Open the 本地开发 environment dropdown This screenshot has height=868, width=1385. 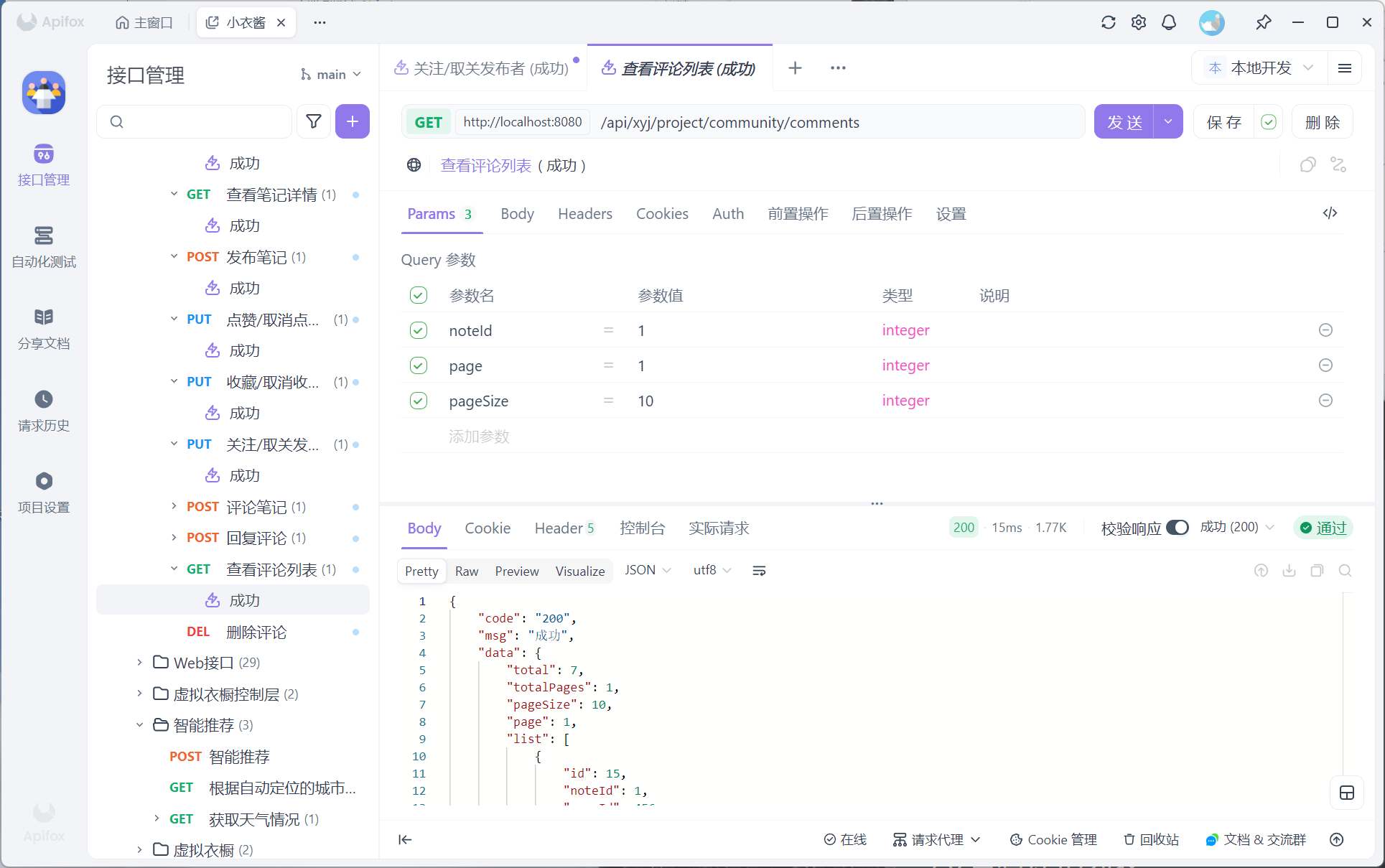pos(1261,68)
